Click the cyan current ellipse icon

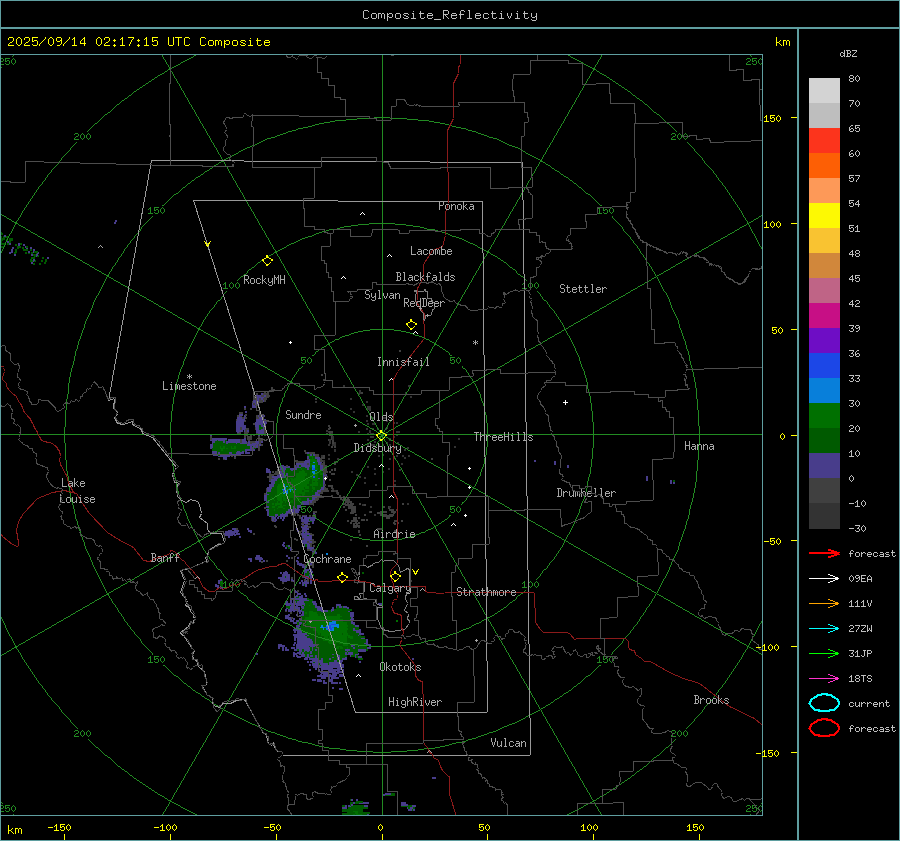824,703
